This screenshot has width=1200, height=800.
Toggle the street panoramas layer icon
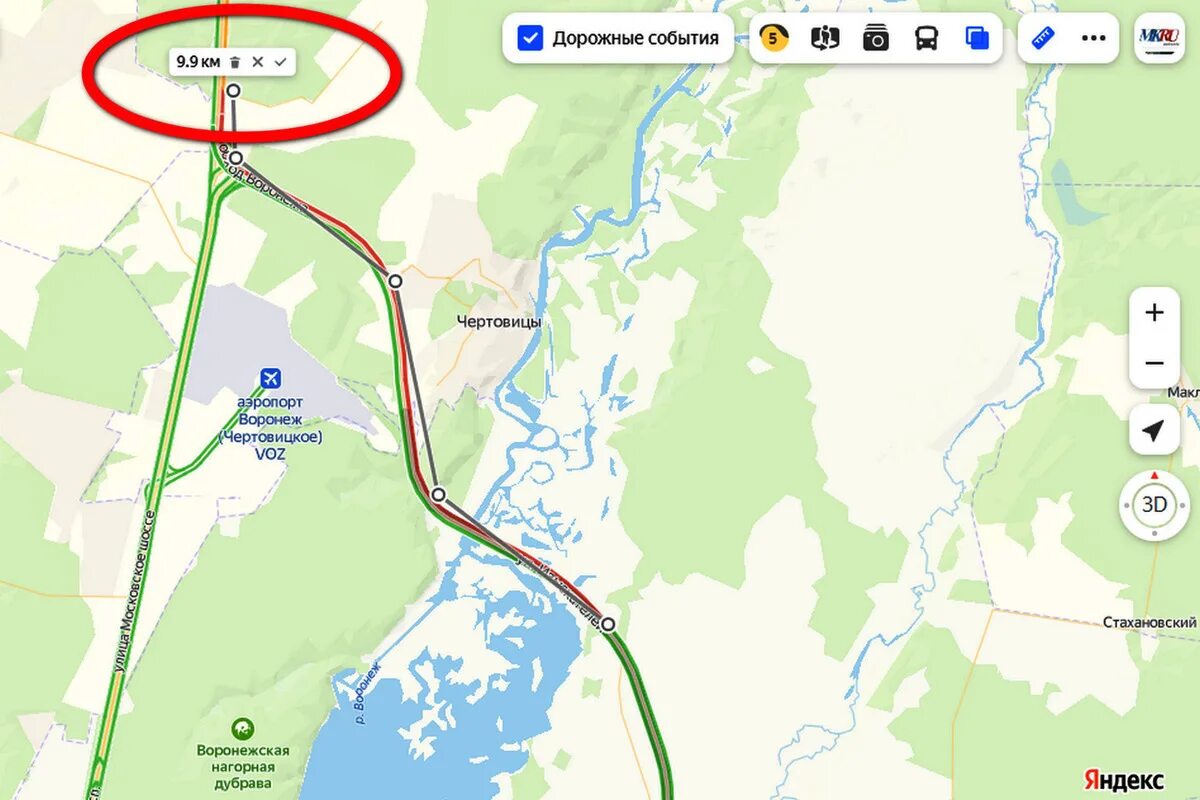coord(825,39)
